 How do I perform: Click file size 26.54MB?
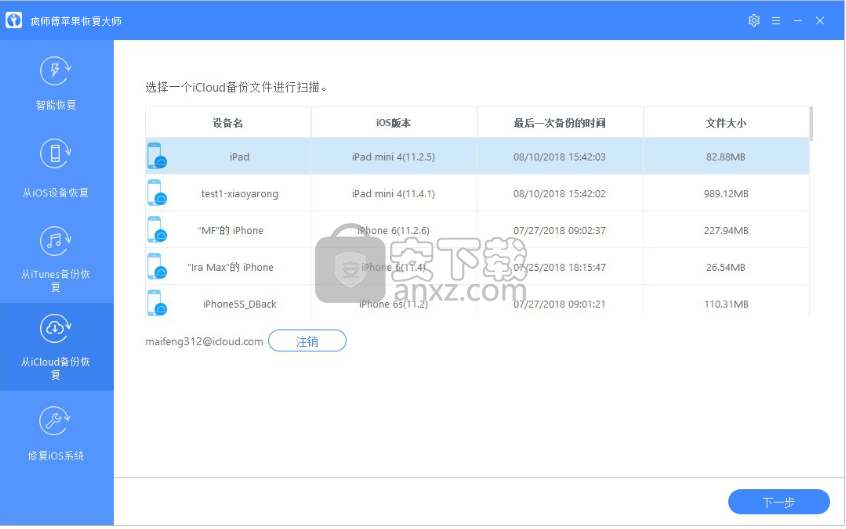[x=726, y=267]
